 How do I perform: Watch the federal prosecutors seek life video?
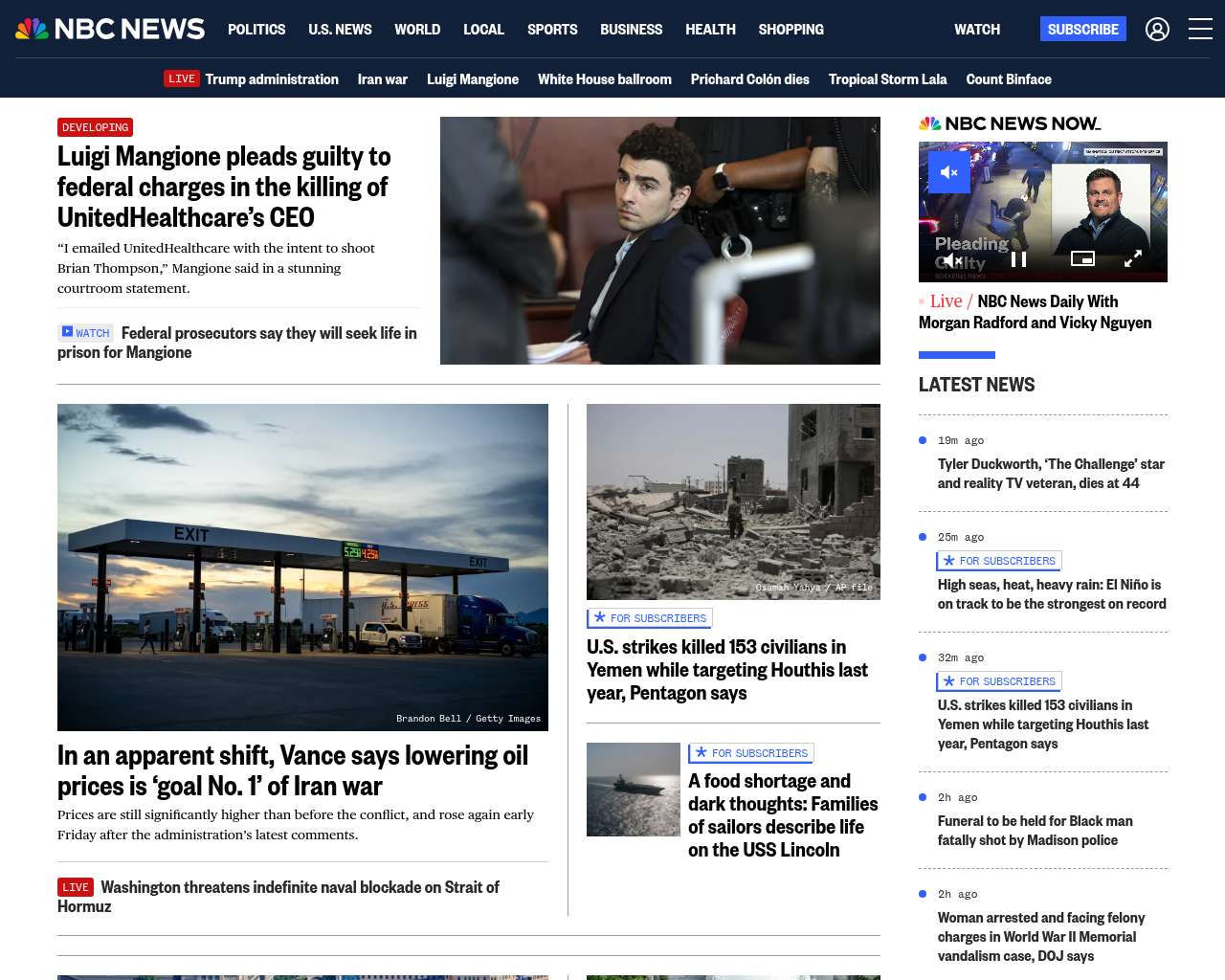click(x=237, y=343)
